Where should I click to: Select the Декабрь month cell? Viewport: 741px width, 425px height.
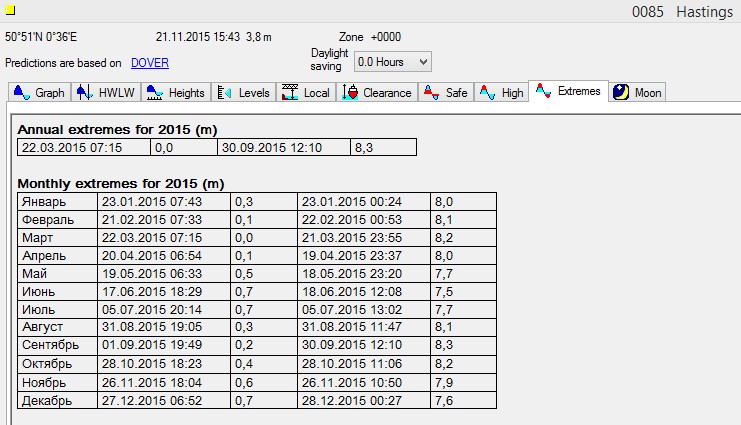(57, 400)
